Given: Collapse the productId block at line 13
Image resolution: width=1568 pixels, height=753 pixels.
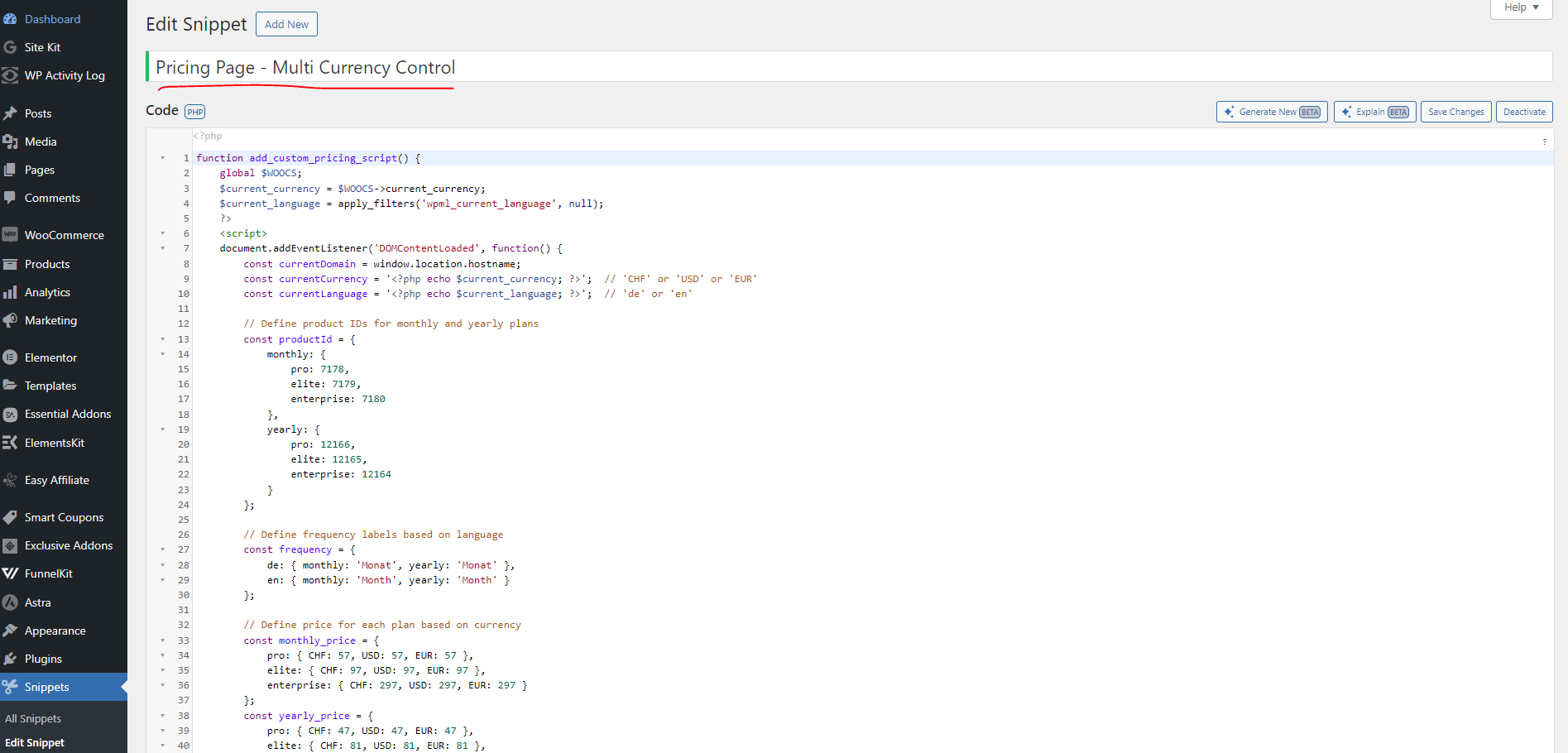Looking at the screenshot, I should tap(163, 339).
